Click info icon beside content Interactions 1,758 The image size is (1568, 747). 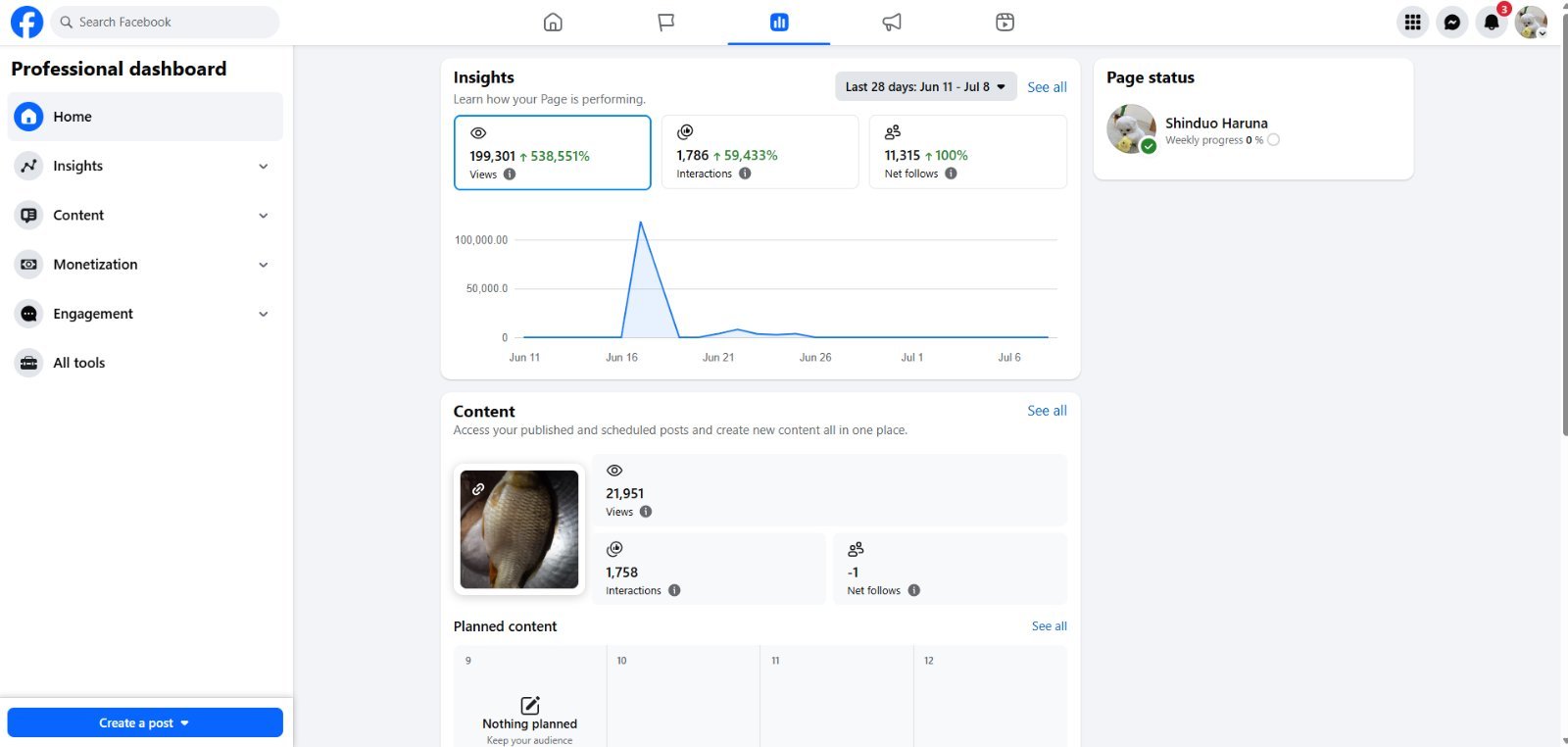674,590
